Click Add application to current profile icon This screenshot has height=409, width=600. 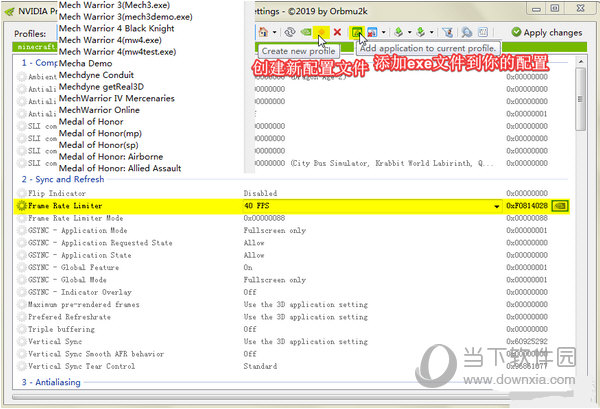pyautogui.click(x=357, y=32)
